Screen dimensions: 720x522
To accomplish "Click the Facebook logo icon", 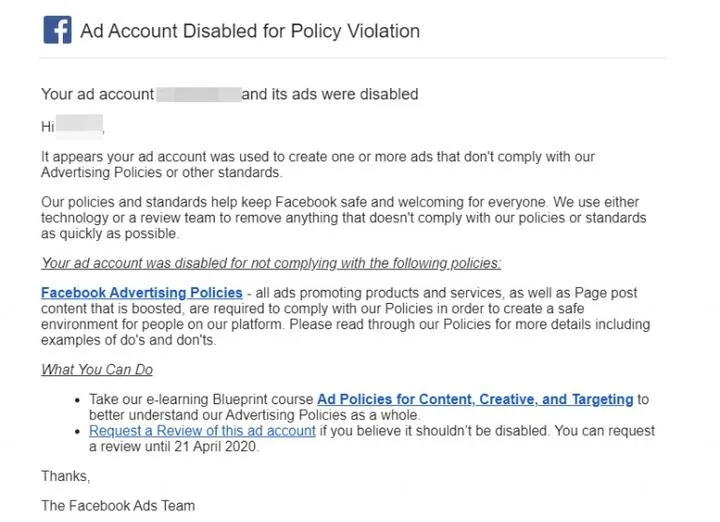I will pos(57,30).
